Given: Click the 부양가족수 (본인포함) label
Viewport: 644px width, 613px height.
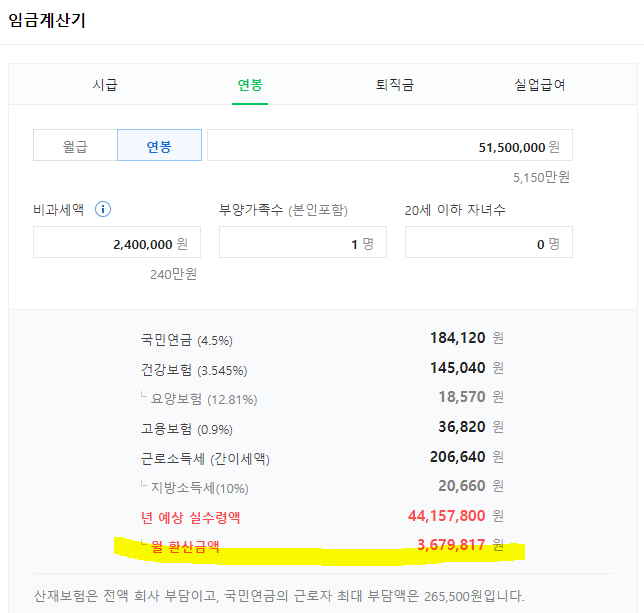Looking at the screenshot, I should (x=283, y=210).
